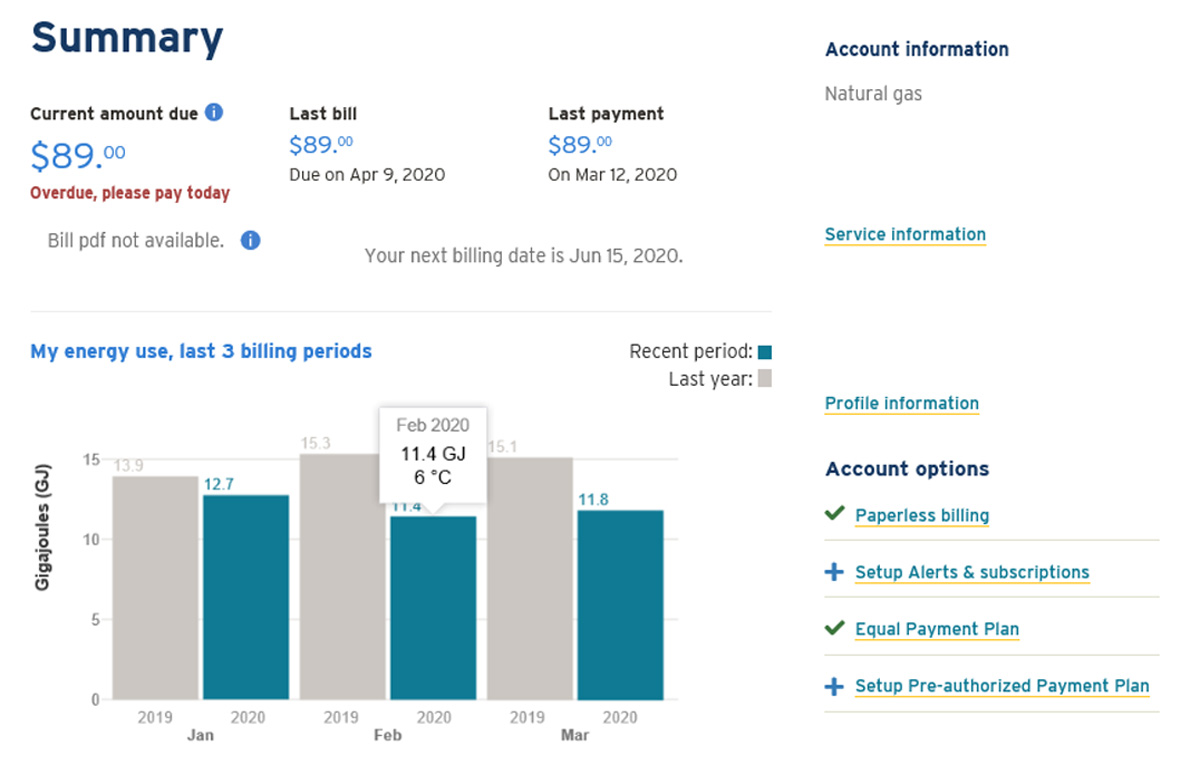
Task: Click the Feb 2019 gray bar
Action: 342,577
